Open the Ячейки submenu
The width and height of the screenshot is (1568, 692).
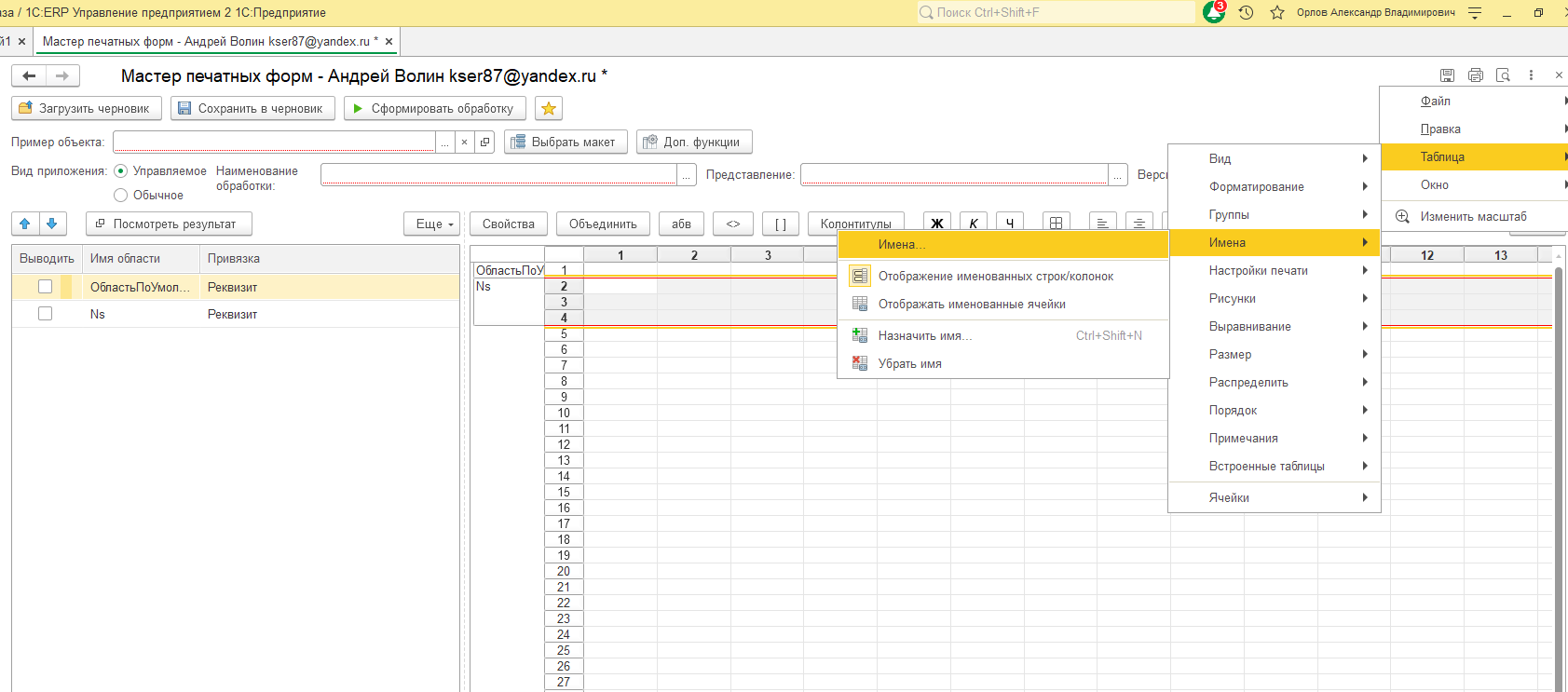click(x=1274, y=497)
